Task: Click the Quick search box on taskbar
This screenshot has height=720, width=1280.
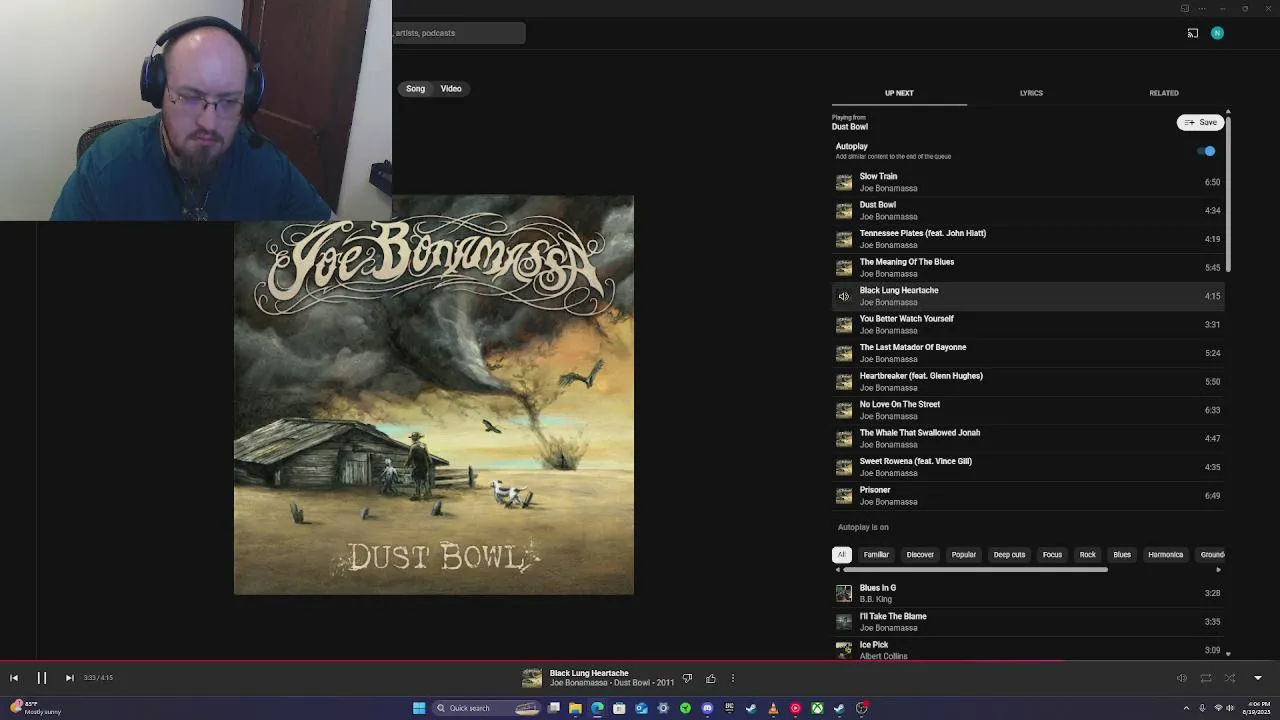Action: (486, 708)
